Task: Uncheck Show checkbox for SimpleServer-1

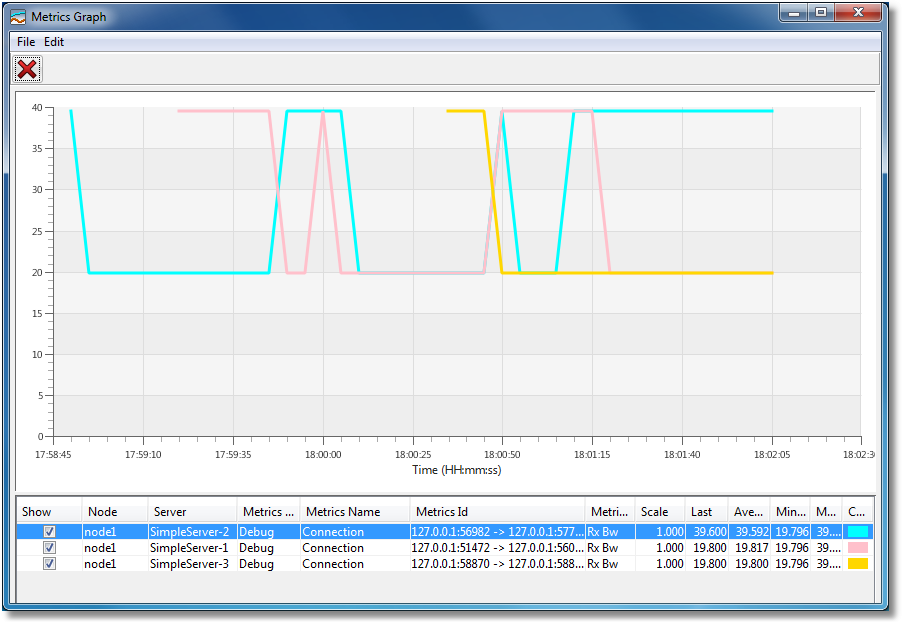Action: click(x=49, y=548)
